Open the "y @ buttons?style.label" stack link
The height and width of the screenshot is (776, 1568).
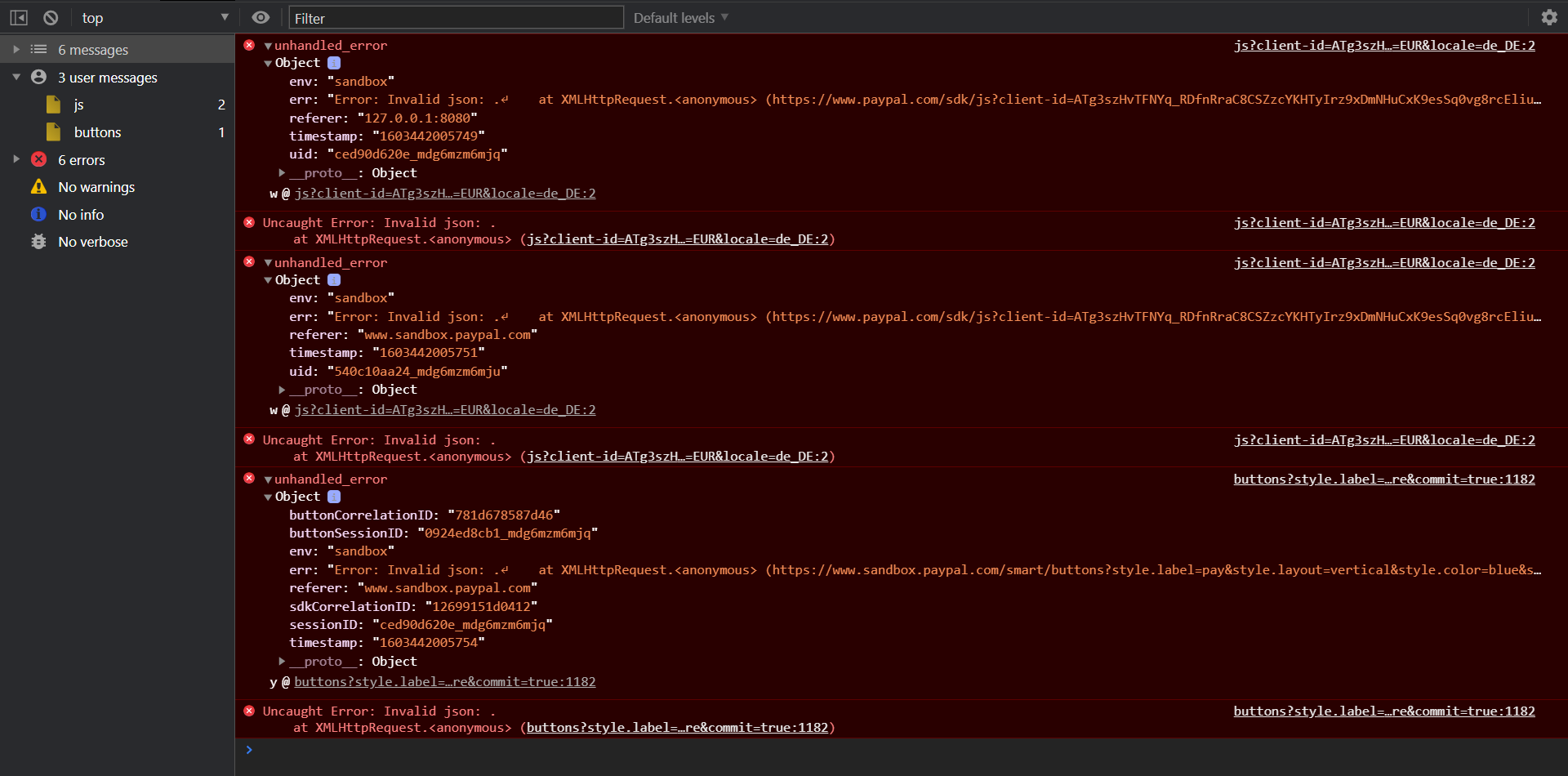point(445,682)
